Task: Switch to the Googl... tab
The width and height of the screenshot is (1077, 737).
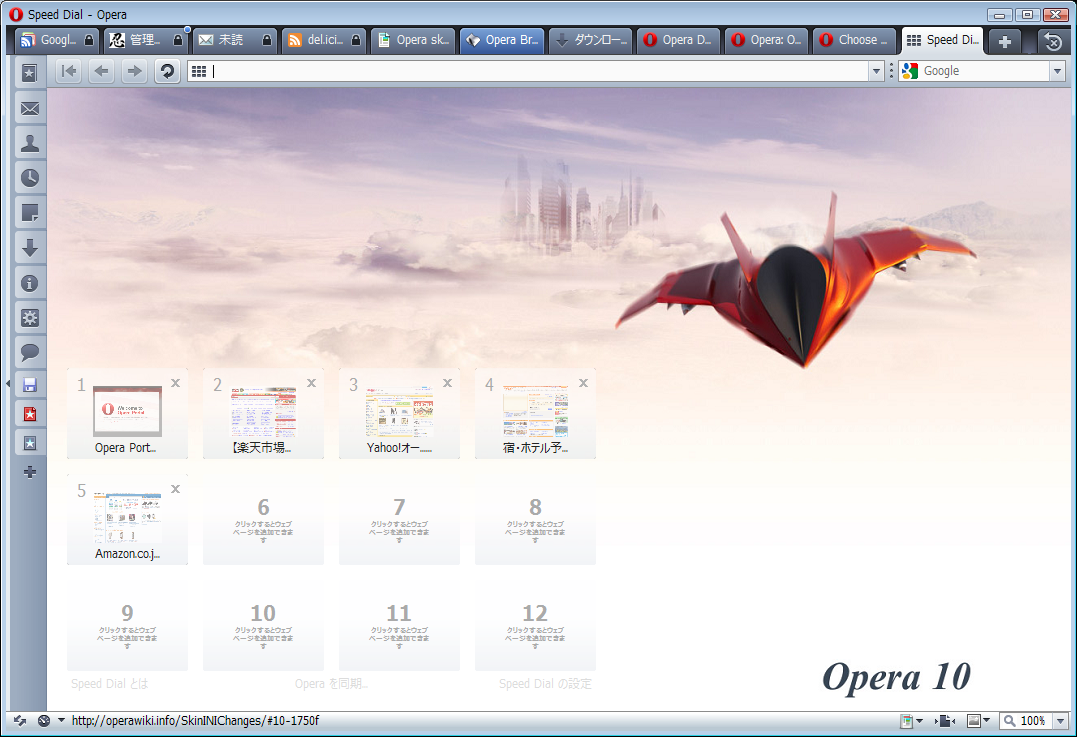Action: point(57,41)
